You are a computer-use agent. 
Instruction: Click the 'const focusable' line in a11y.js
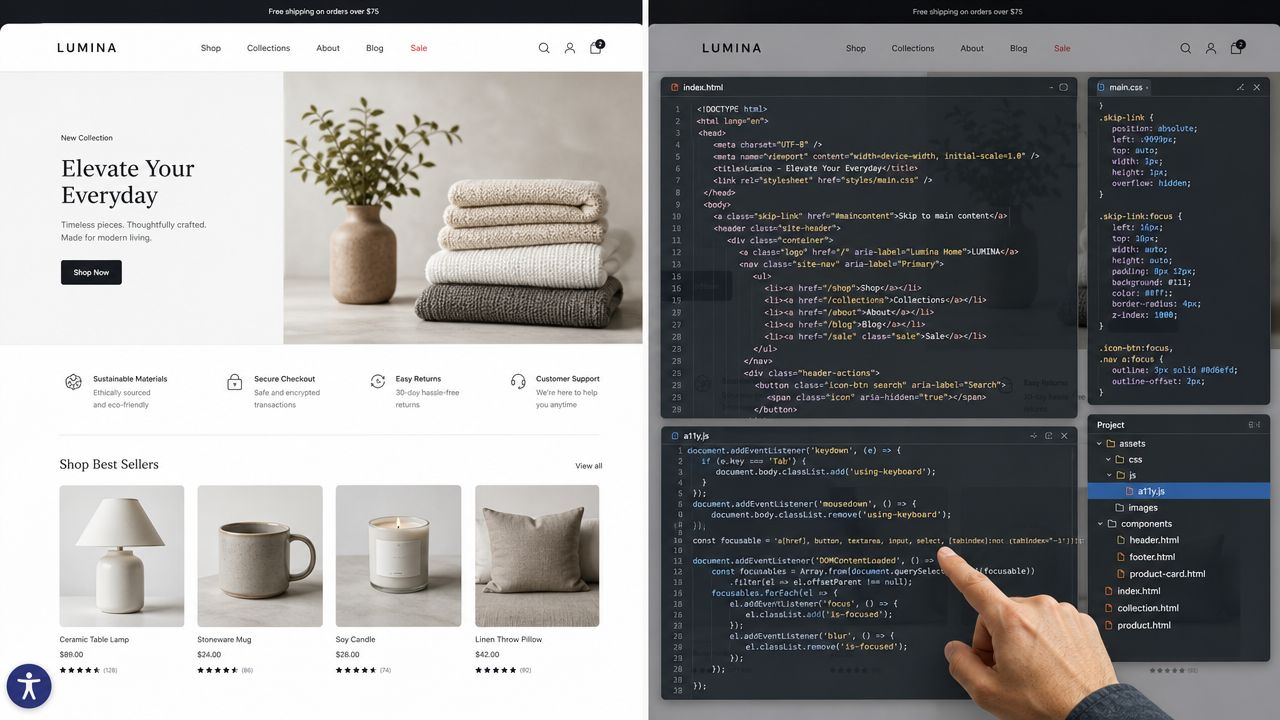[x=888, y=541]
